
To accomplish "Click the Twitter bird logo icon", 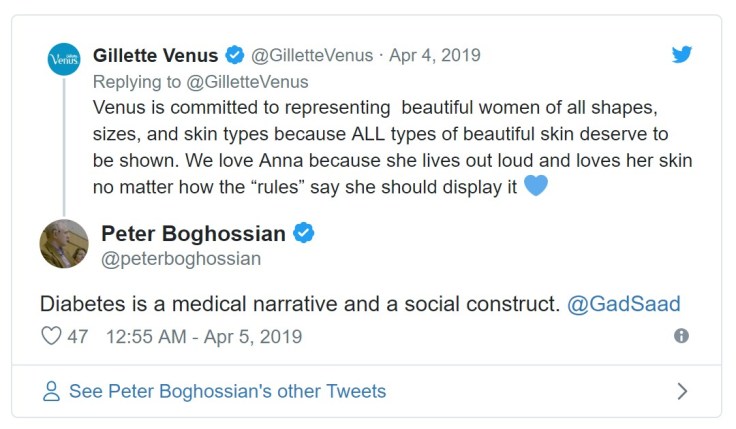I will point(681,55).
